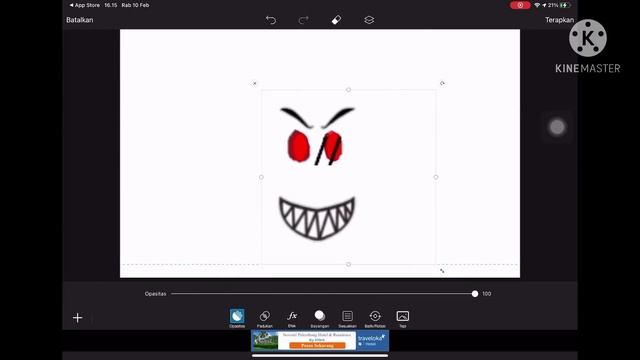
Task: Click the scale handle at sticker corner
Action: (442, 271)
